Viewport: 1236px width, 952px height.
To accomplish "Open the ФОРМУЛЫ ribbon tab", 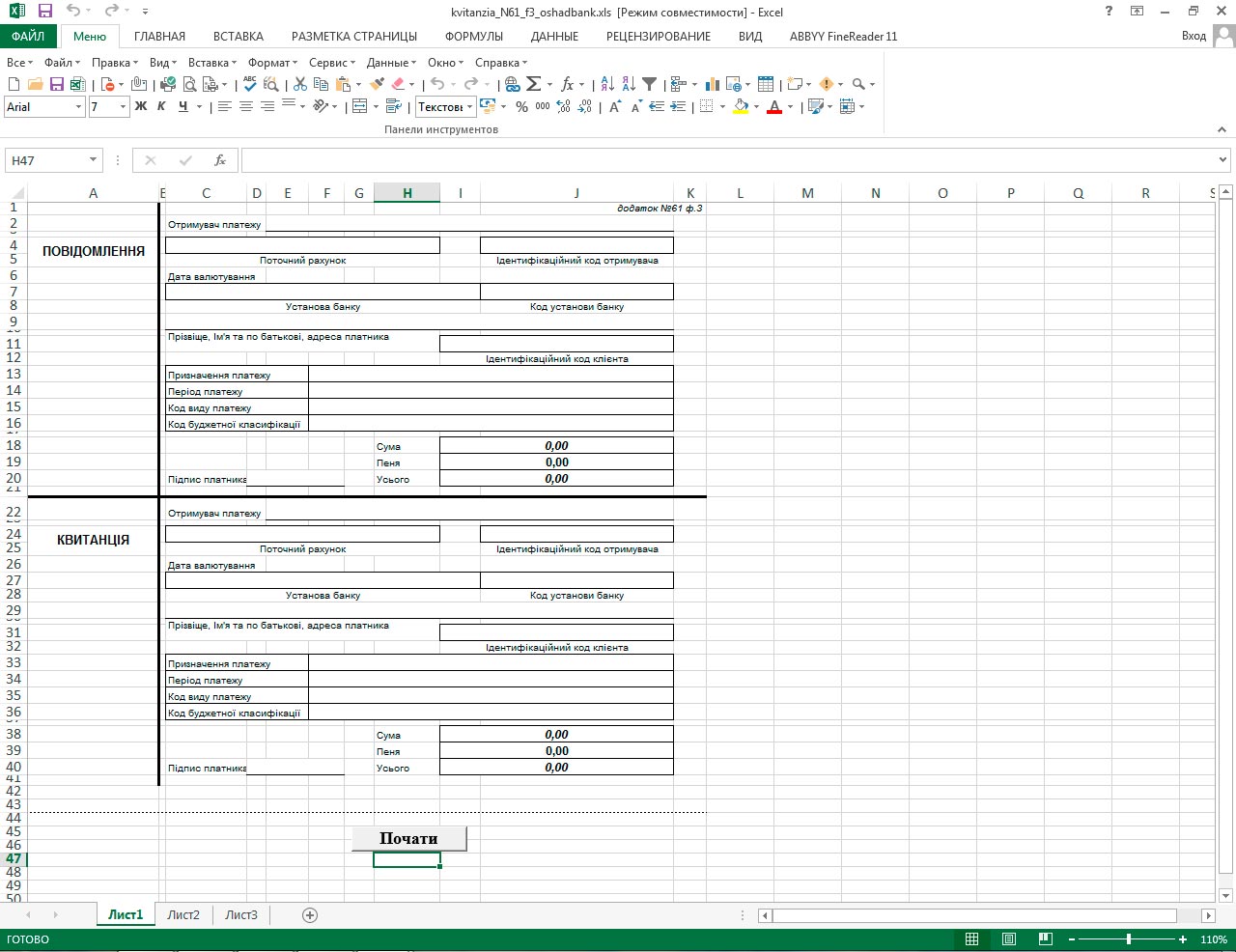I will pos(473,37).
